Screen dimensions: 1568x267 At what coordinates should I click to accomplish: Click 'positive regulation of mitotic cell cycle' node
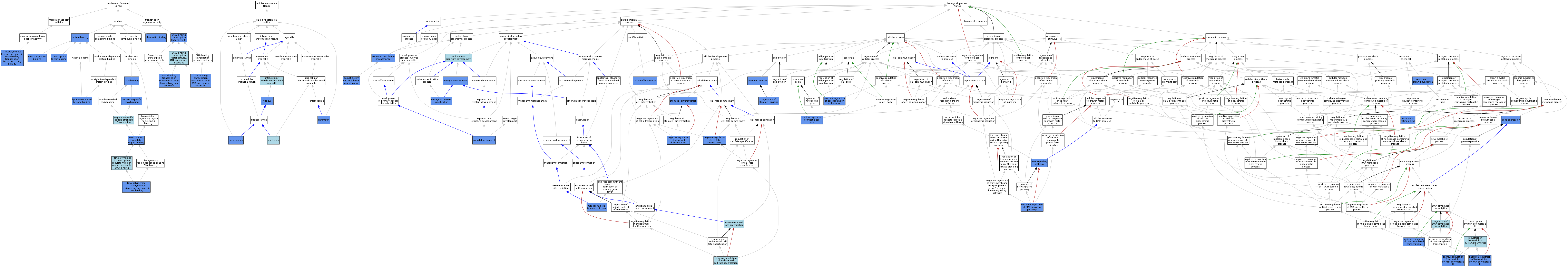(x=811, y=120)
